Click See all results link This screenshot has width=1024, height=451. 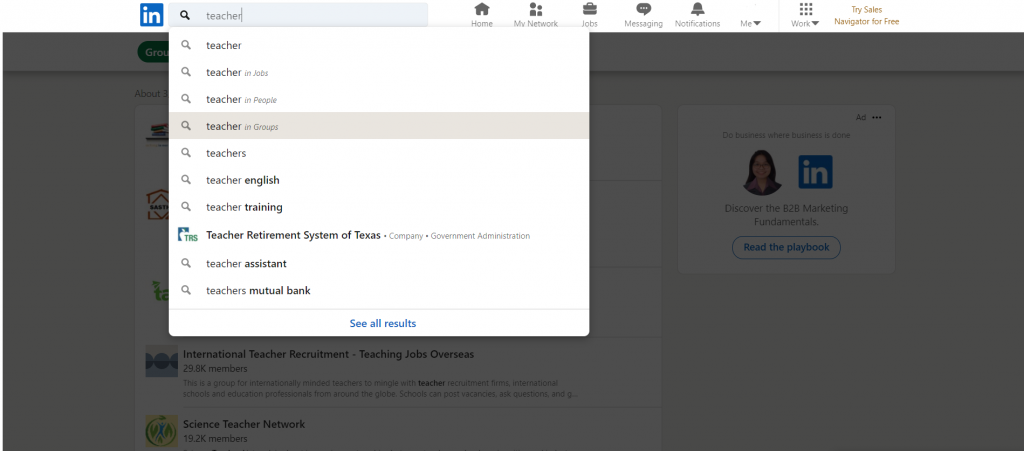point(383,323)
